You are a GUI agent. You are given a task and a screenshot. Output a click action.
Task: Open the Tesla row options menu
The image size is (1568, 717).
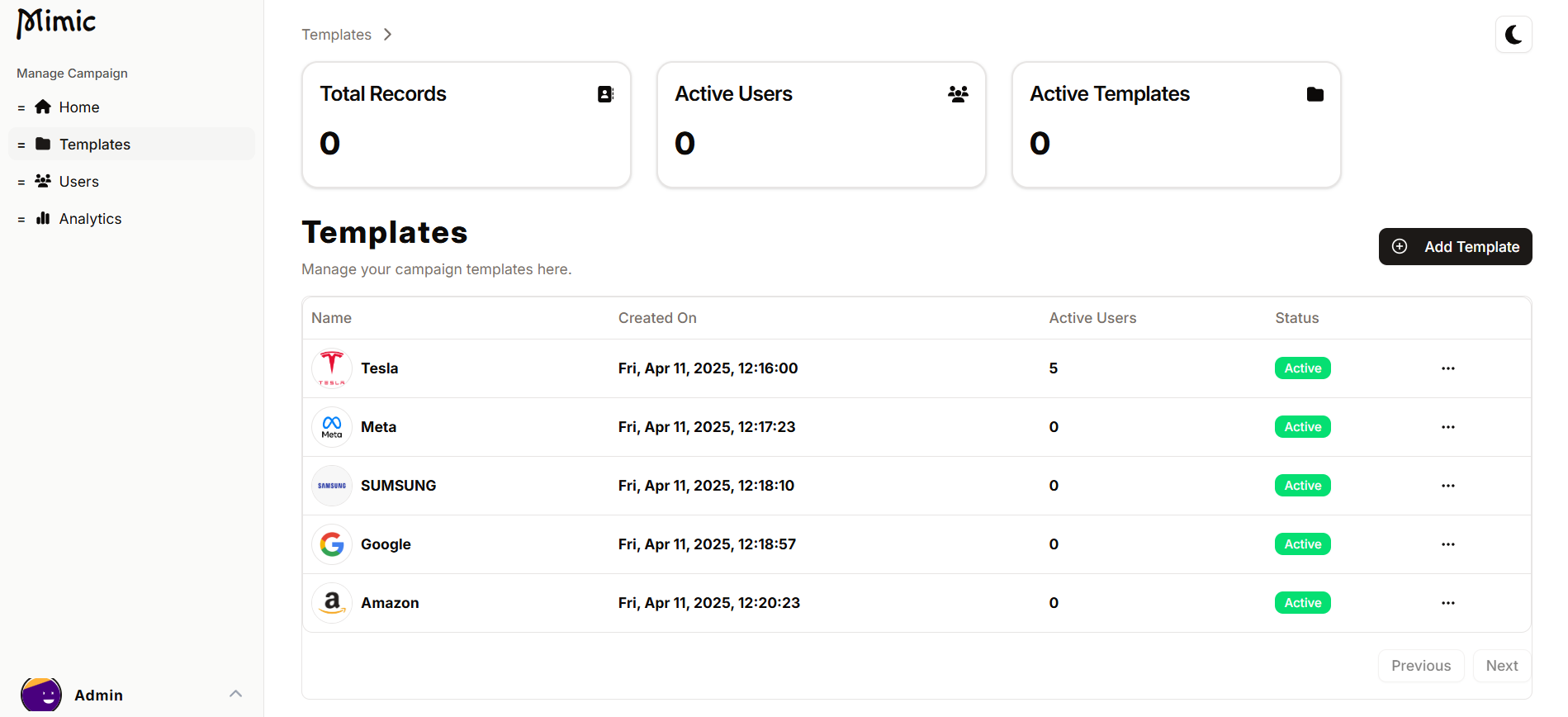pyautogui.click(x=1448, y=368)
